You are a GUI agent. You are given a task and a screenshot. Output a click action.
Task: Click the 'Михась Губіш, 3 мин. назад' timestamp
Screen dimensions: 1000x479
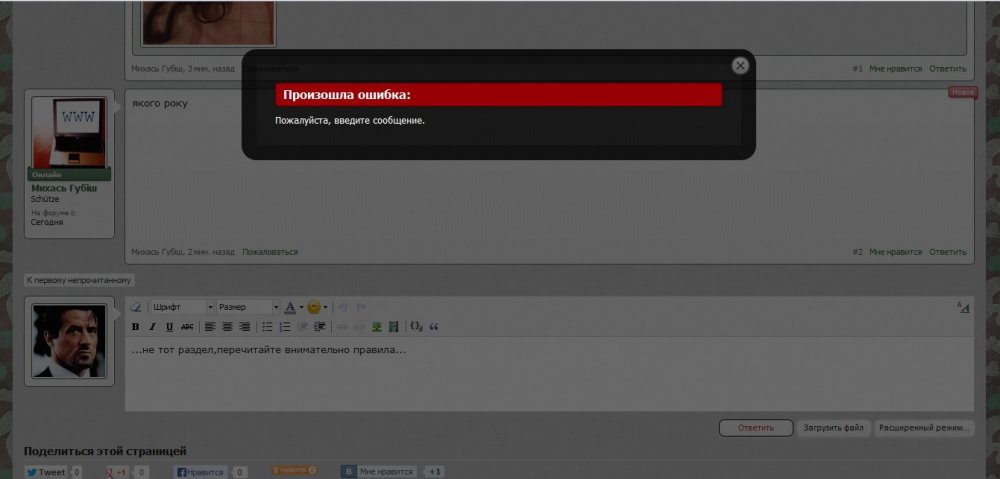[x=183, y=68]
